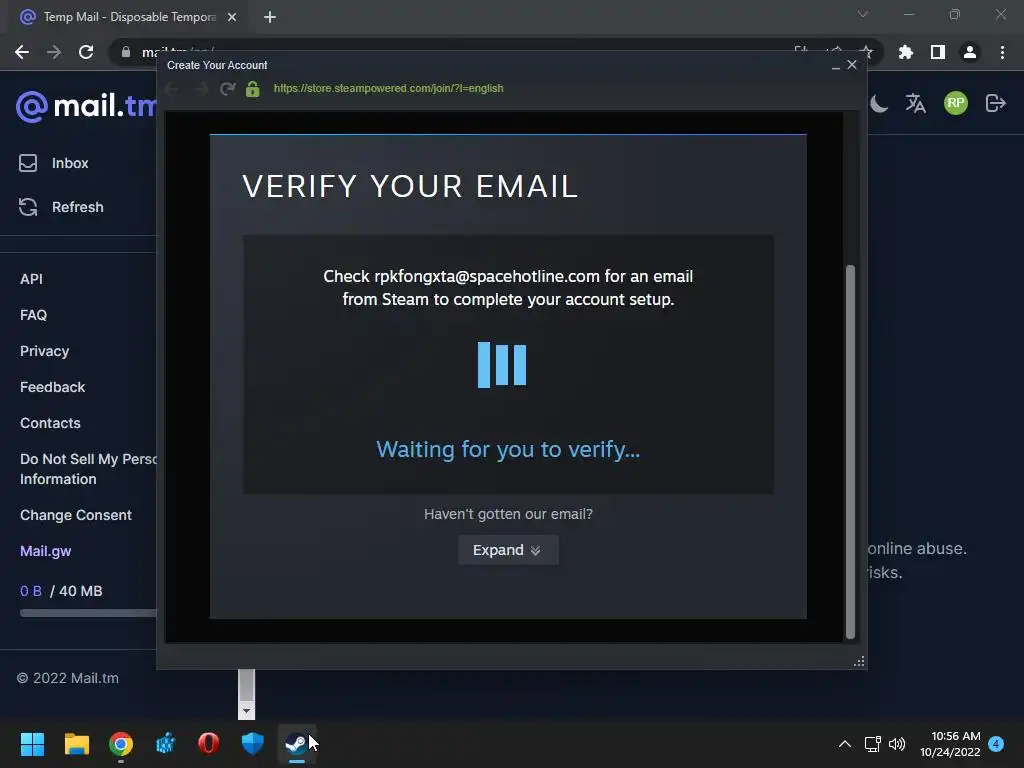Open the FAQ page link
This screenshot has height=768, width=1024.
pyautogui.click(x=33, y=315)
